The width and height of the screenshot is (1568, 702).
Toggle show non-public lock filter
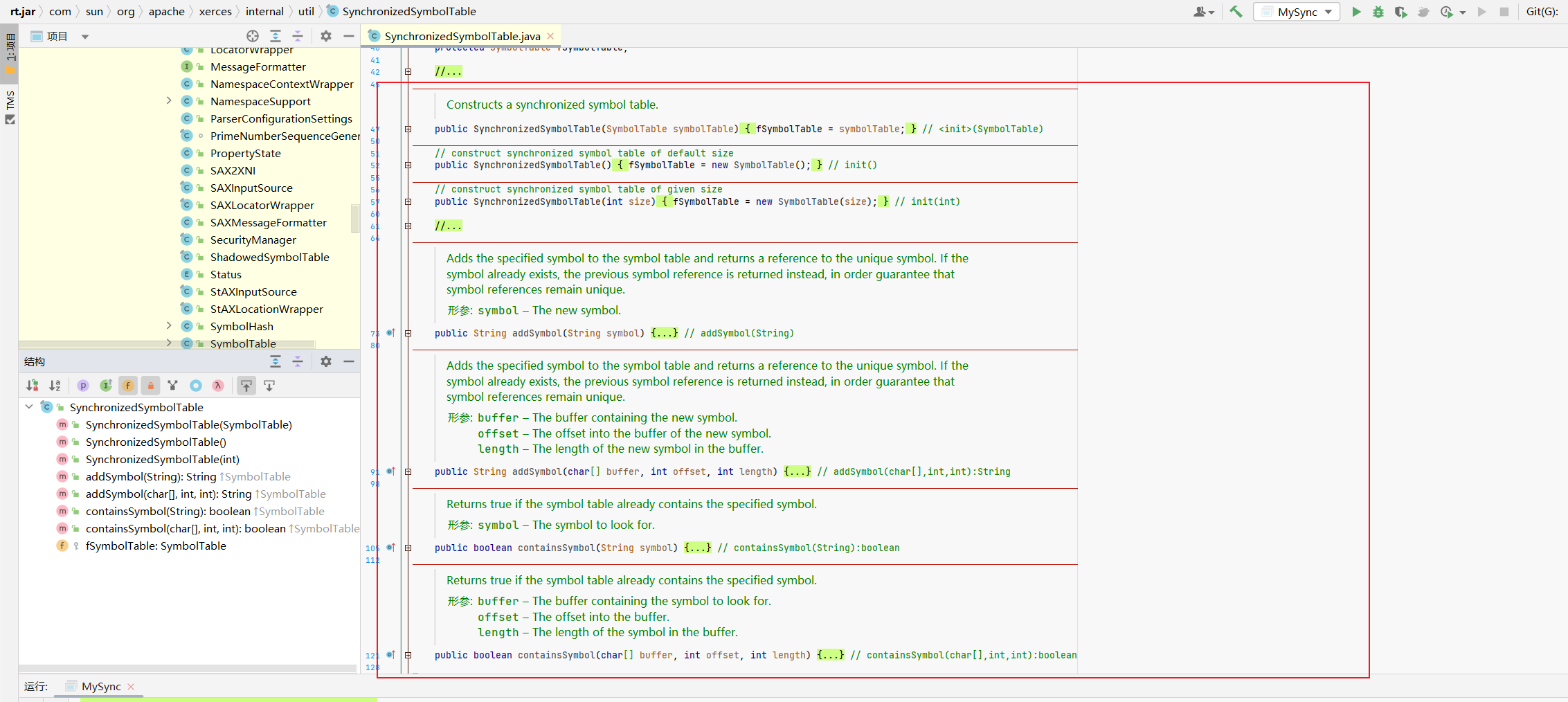150,386
